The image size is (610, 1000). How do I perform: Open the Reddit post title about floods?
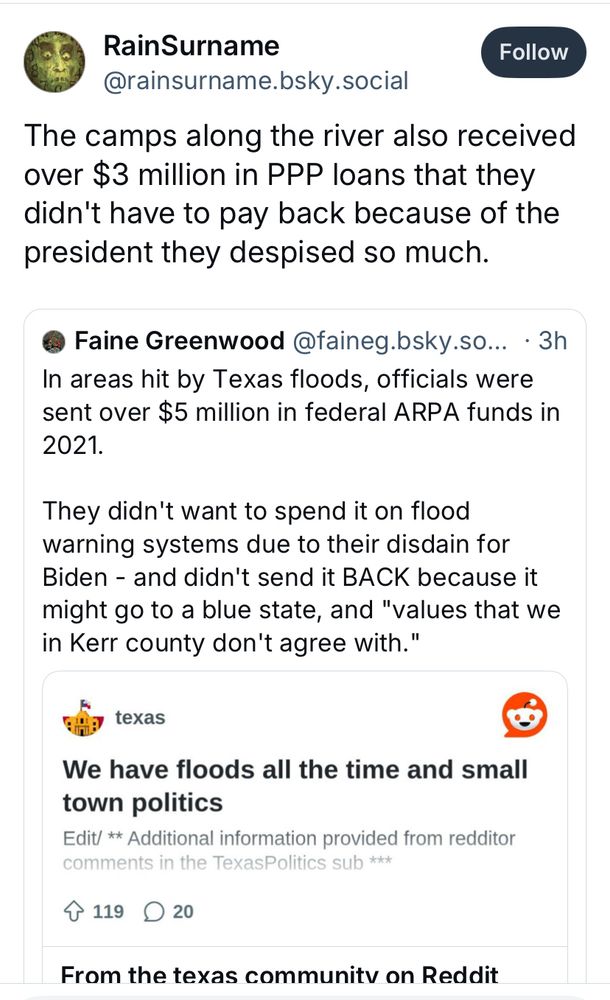pyautogui.click(x=295, y=786)
